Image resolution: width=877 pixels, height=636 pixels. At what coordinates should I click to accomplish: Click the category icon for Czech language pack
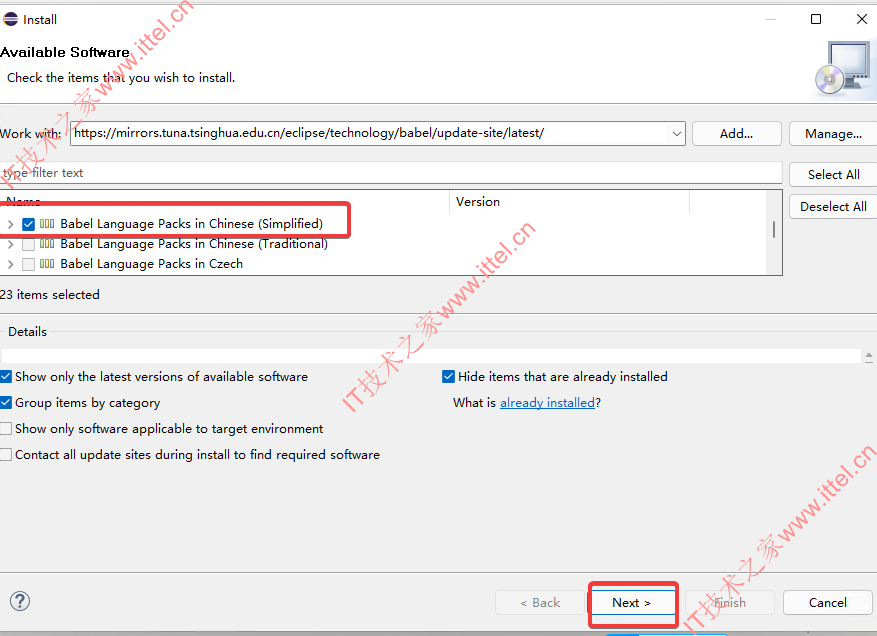(47, 264)
